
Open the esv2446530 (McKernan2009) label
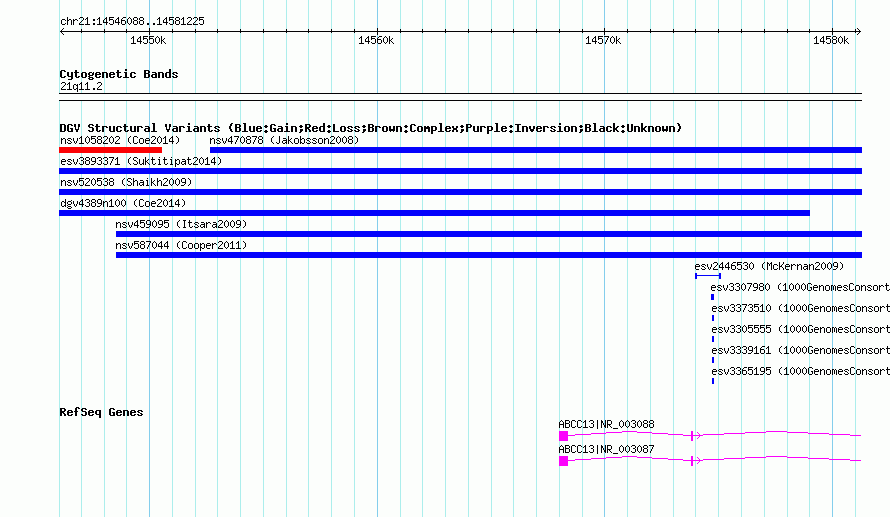tap(769, 266)
